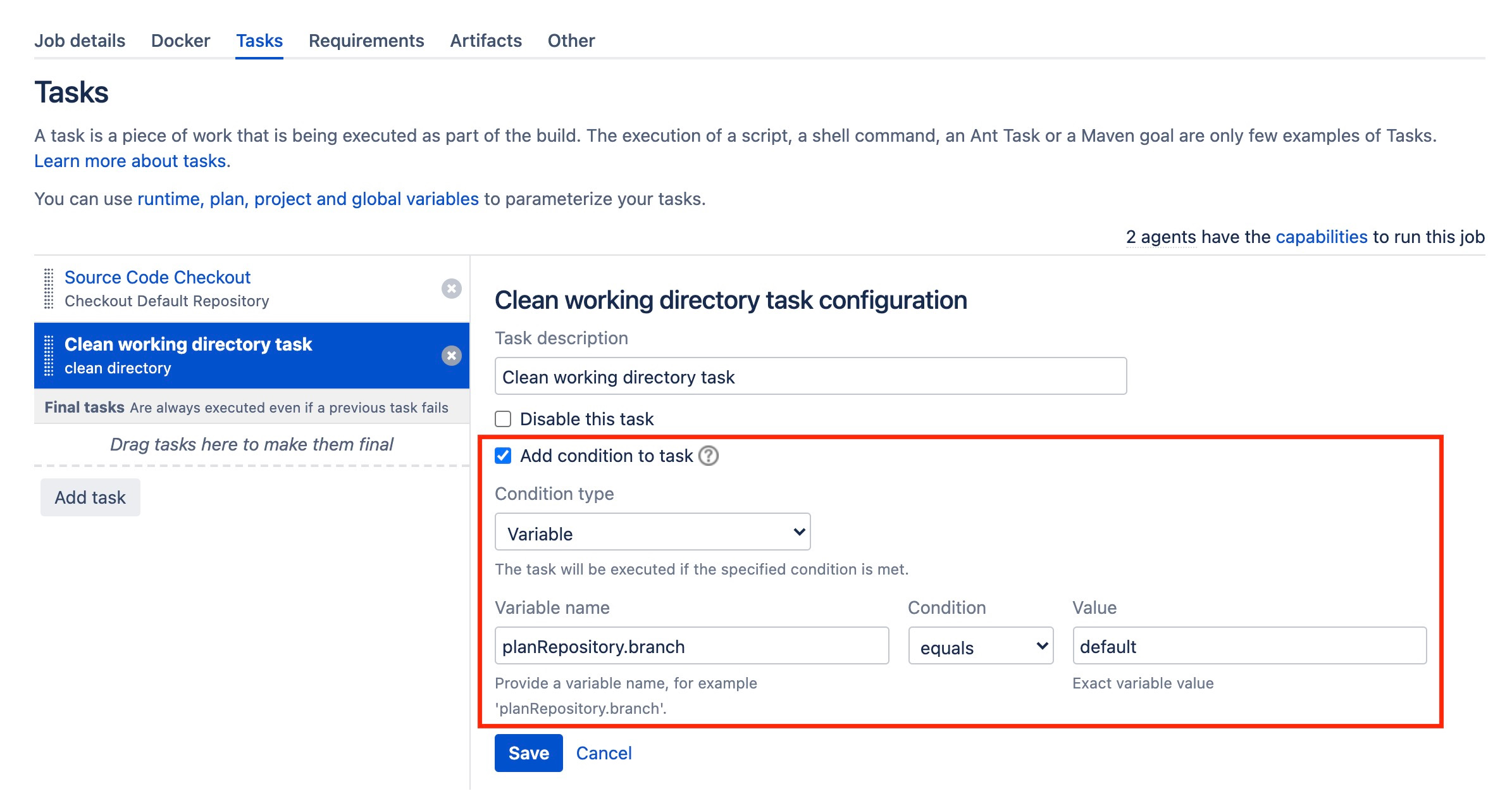Remove the Clean working directory task

click(x=451, y=356)
